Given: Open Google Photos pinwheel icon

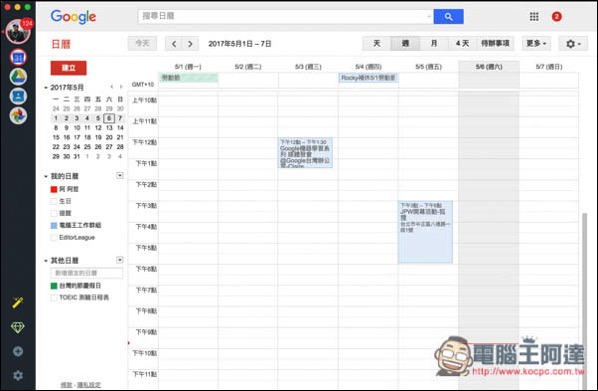Looking at the screenshot, I should [18, 115].
